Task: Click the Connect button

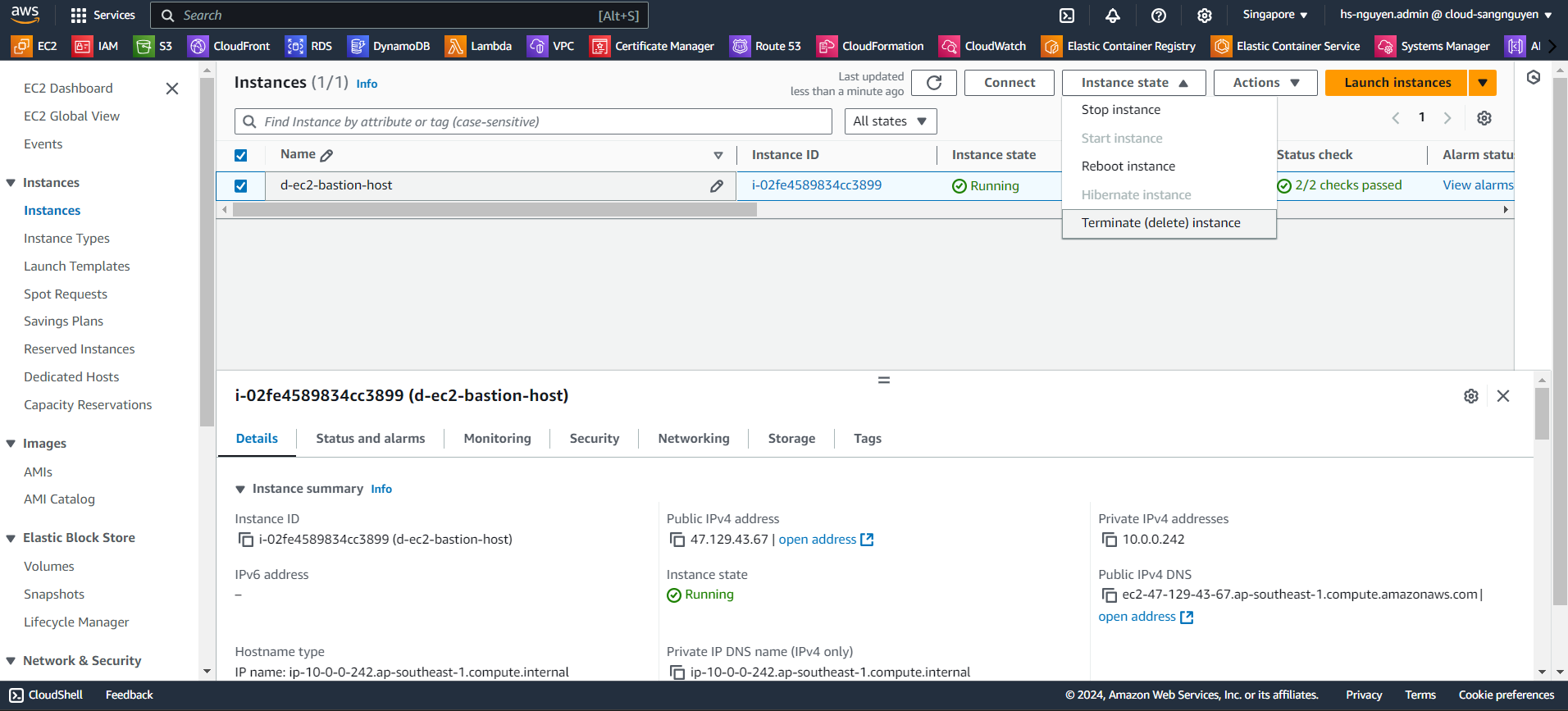Action: [x=1009, y=83]
